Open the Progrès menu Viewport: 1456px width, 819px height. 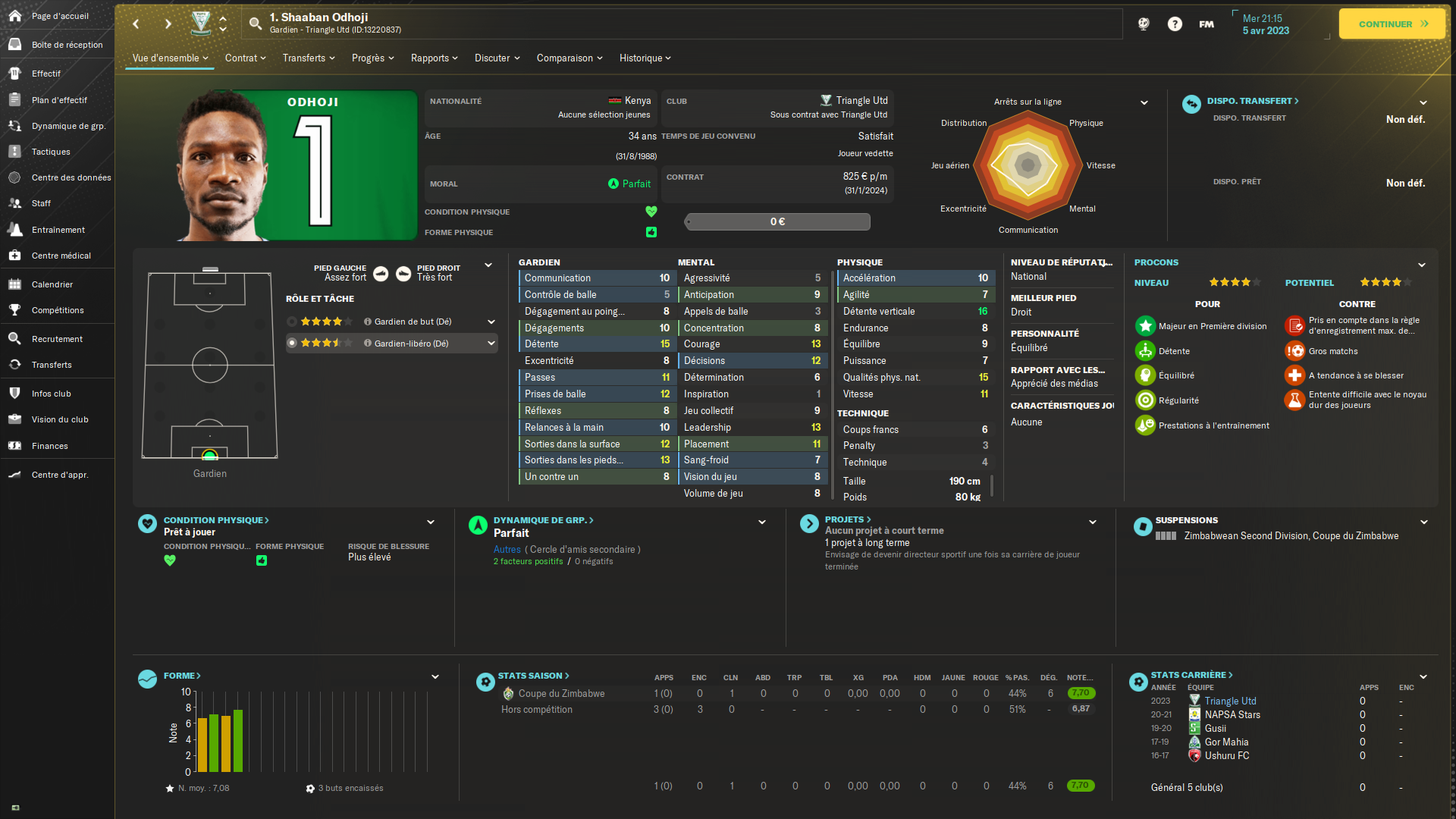(x=372, y=58)
